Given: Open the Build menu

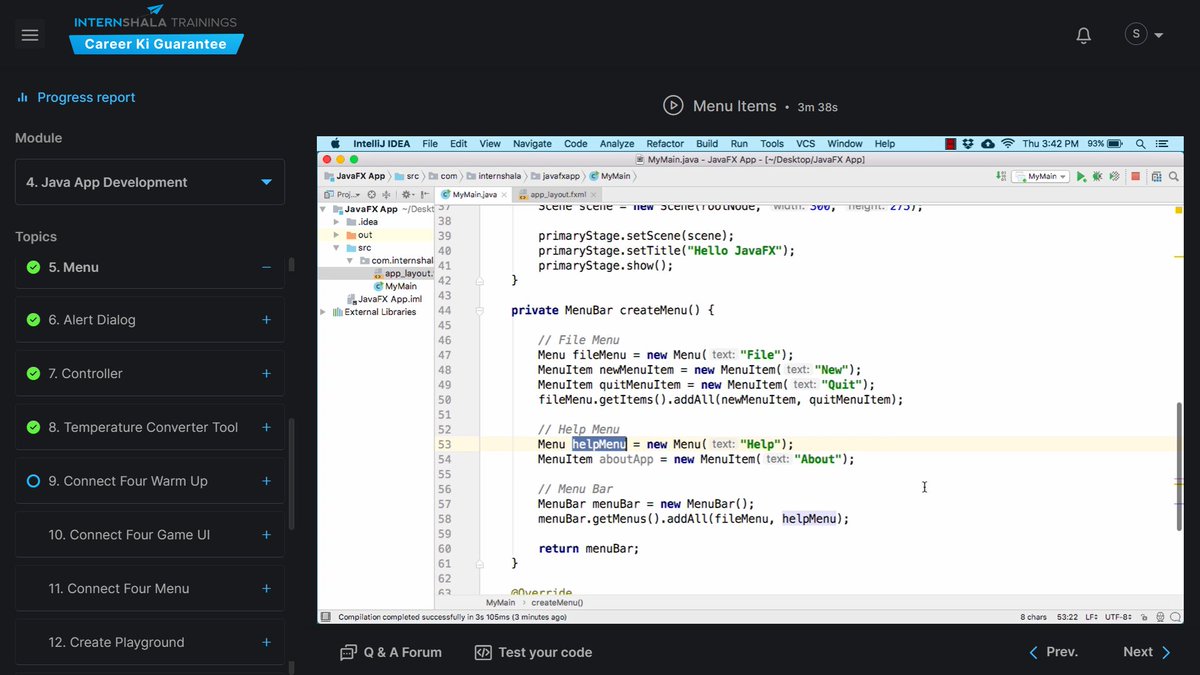Looking at the screenshot, I should click(x=707, y=144).
